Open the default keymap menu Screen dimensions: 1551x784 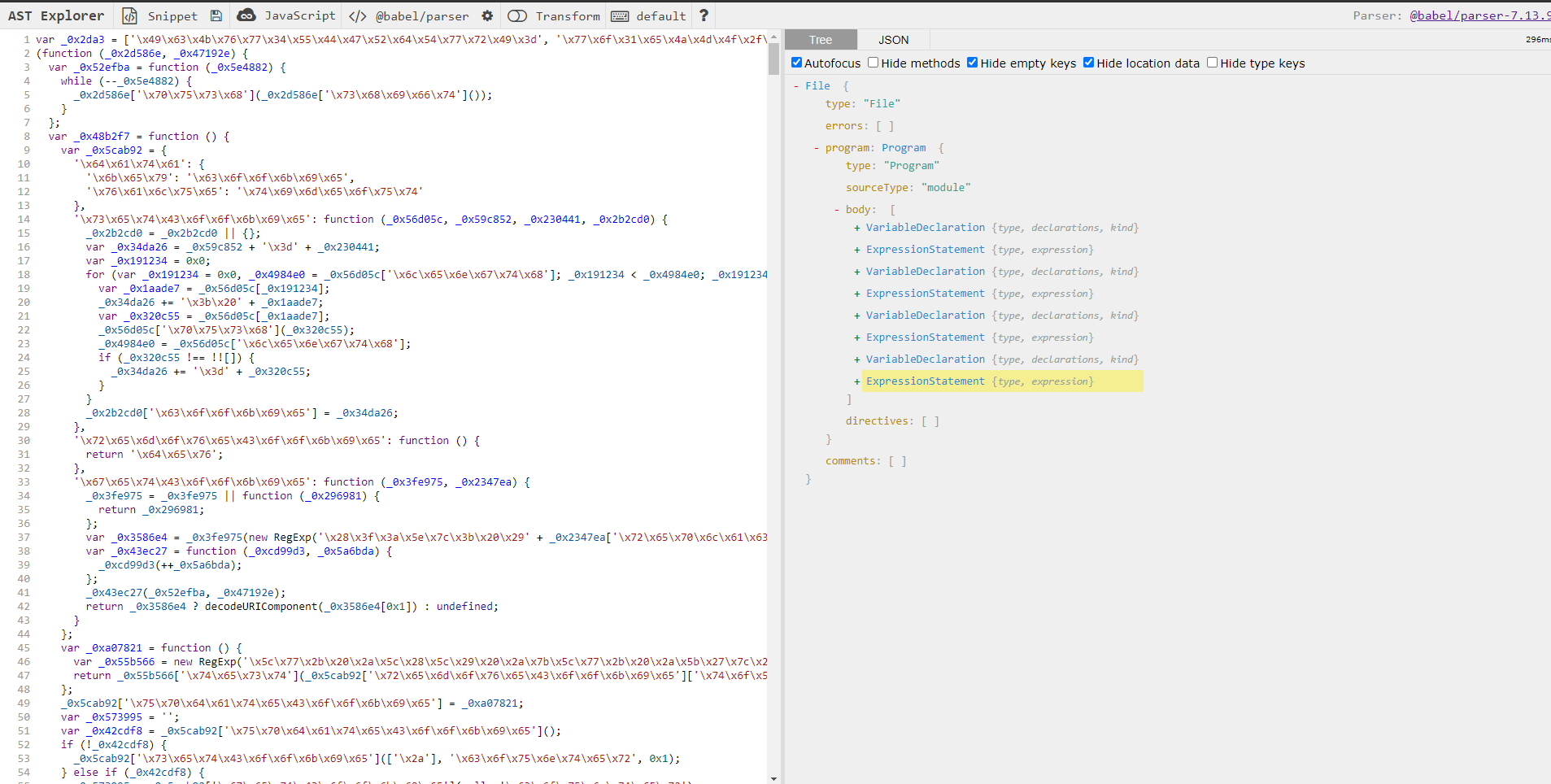[660, 15]
